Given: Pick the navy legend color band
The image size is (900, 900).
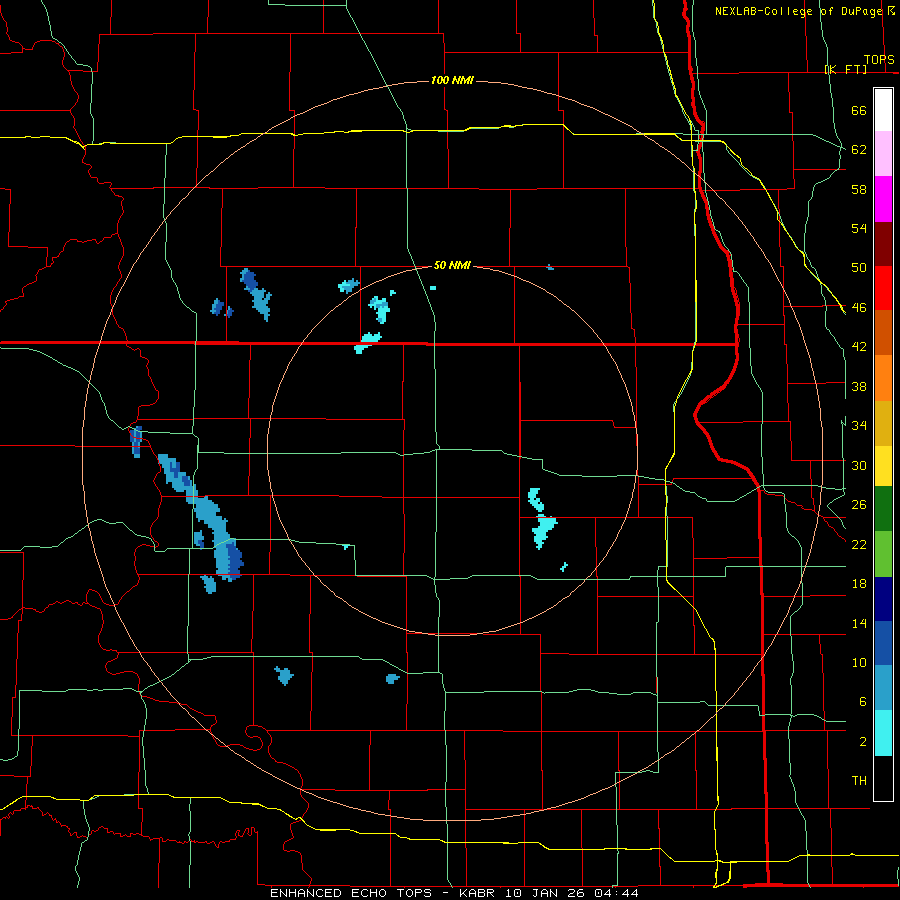Looking at the screenshot, I should click(883, 599).
